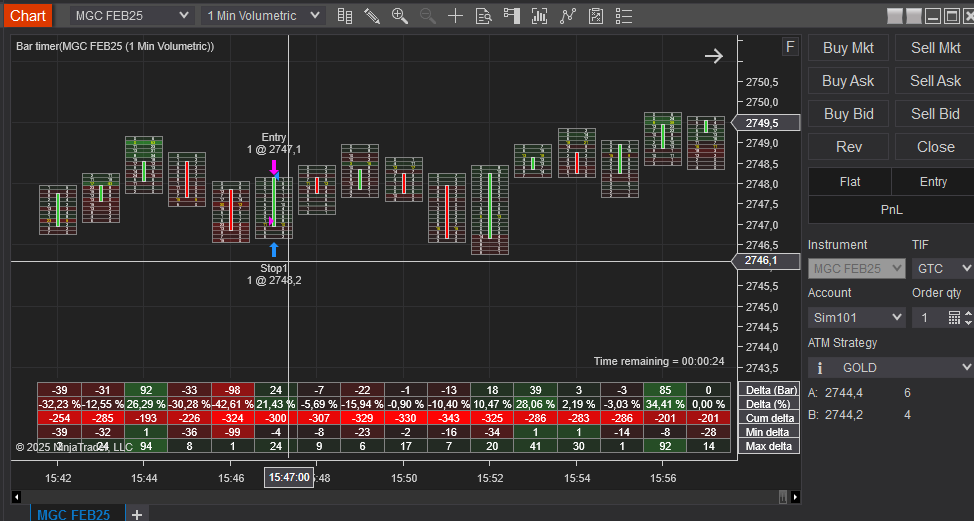Click the Min delta row label
The image size is (974, 521).
tap(769, 432)
